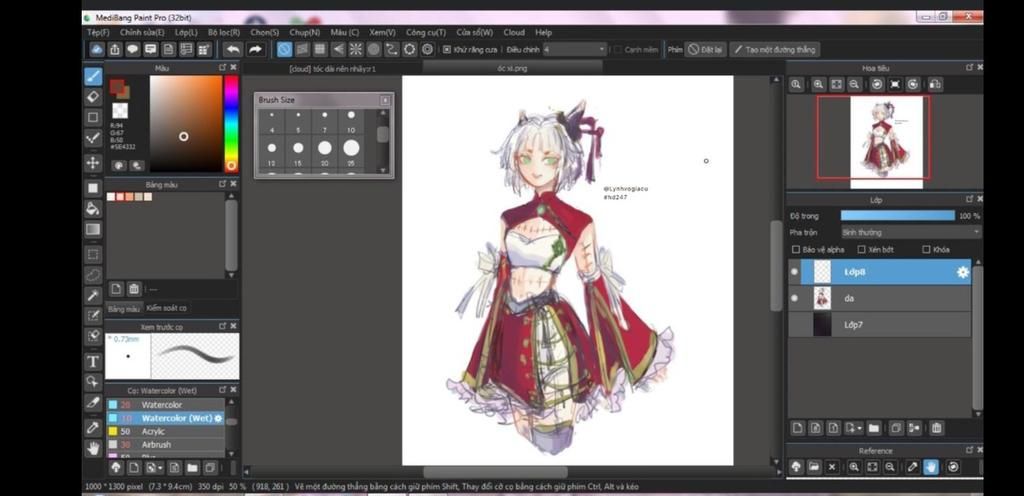1024x496 pixels.
Task: Click the Redo arrow
Action: point(255,50)
